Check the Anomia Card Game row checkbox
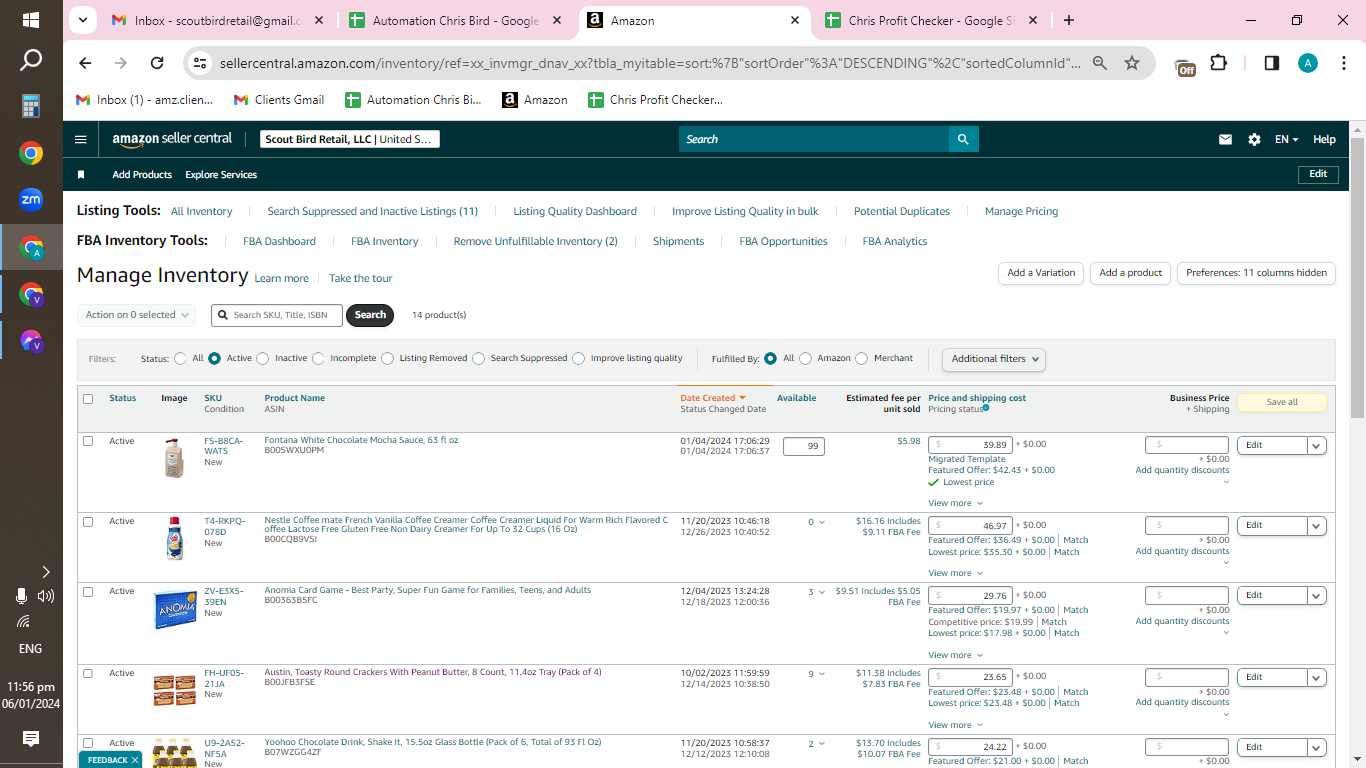This screenshot has height=768, width=1366. pos(88,591)
